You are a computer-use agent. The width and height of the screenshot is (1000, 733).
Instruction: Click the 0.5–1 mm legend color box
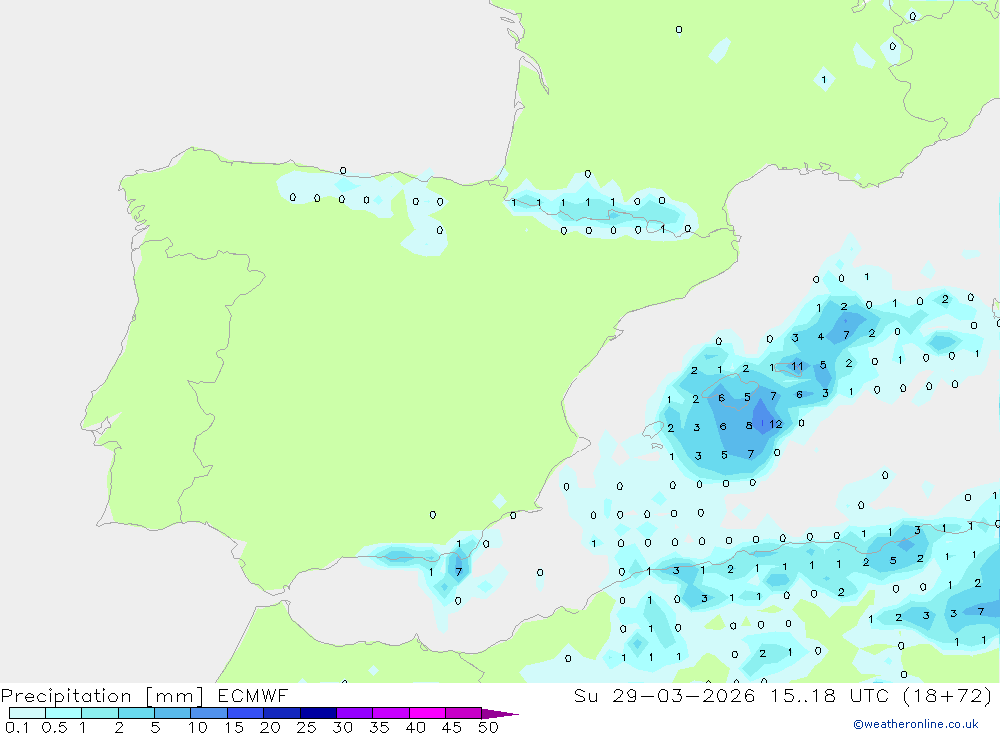pyautogui.click(x=63, y=713)
